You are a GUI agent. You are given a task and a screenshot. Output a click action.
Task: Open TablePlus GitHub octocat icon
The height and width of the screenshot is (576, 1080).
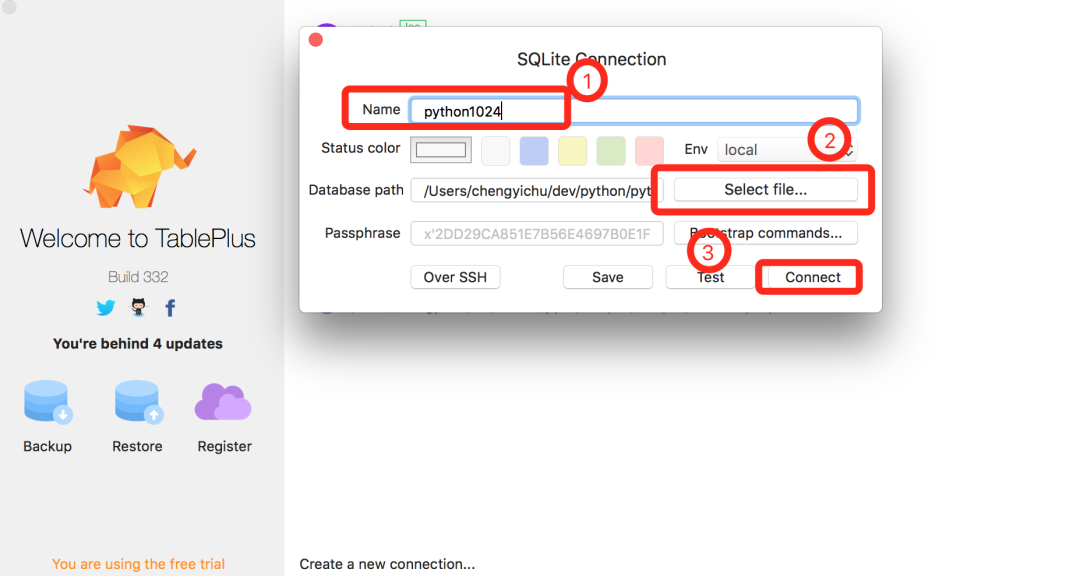(138, 307)
